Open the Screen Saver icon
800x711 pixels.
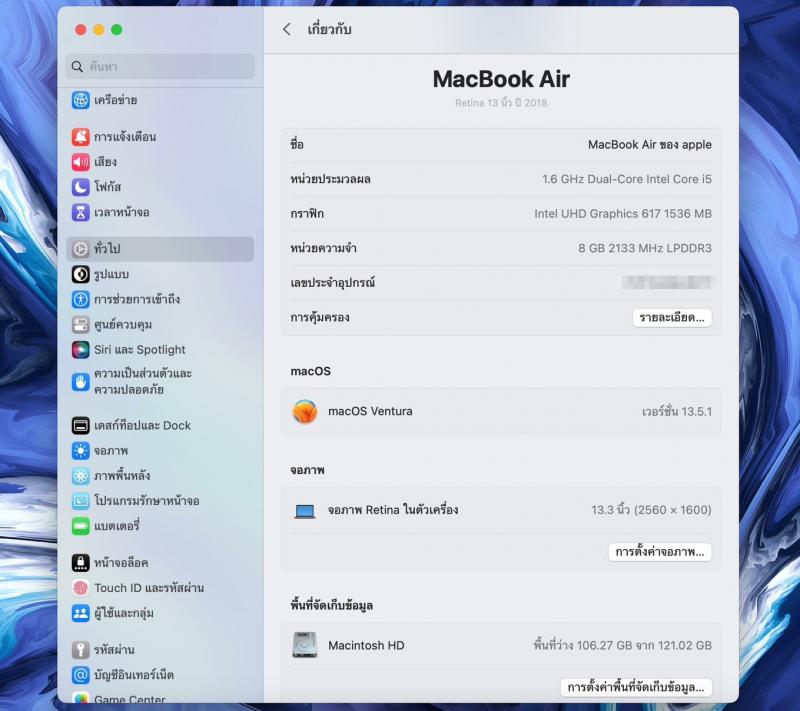[x=81, y=501]
